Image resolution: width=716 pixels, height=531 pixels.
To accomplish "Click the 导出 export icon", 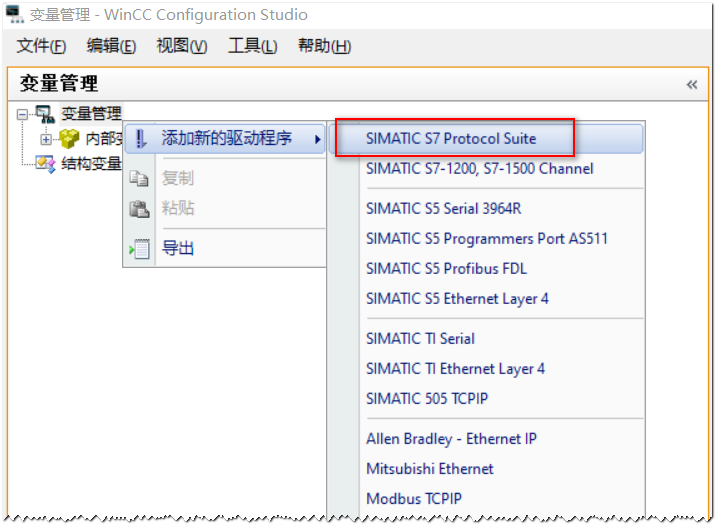I will click(x=139, y=249).
